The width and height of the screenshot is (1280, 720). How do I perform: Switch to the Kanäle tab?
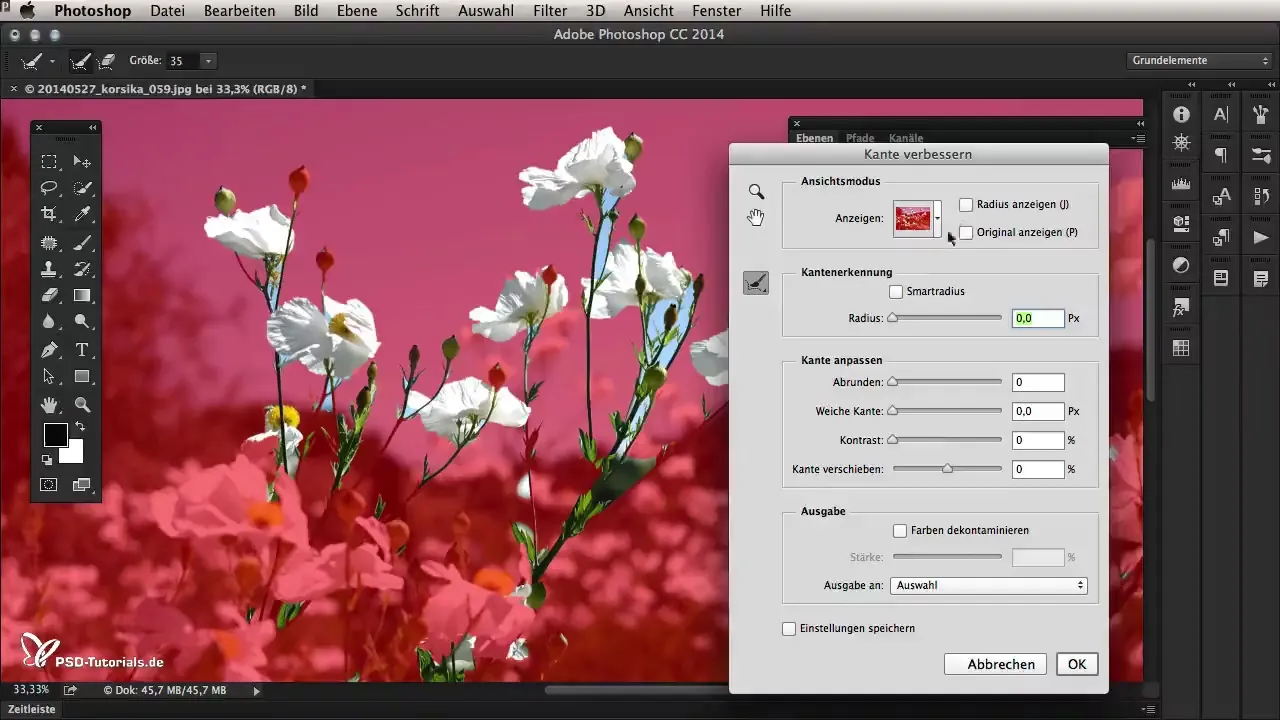click(x=905, y=138)
